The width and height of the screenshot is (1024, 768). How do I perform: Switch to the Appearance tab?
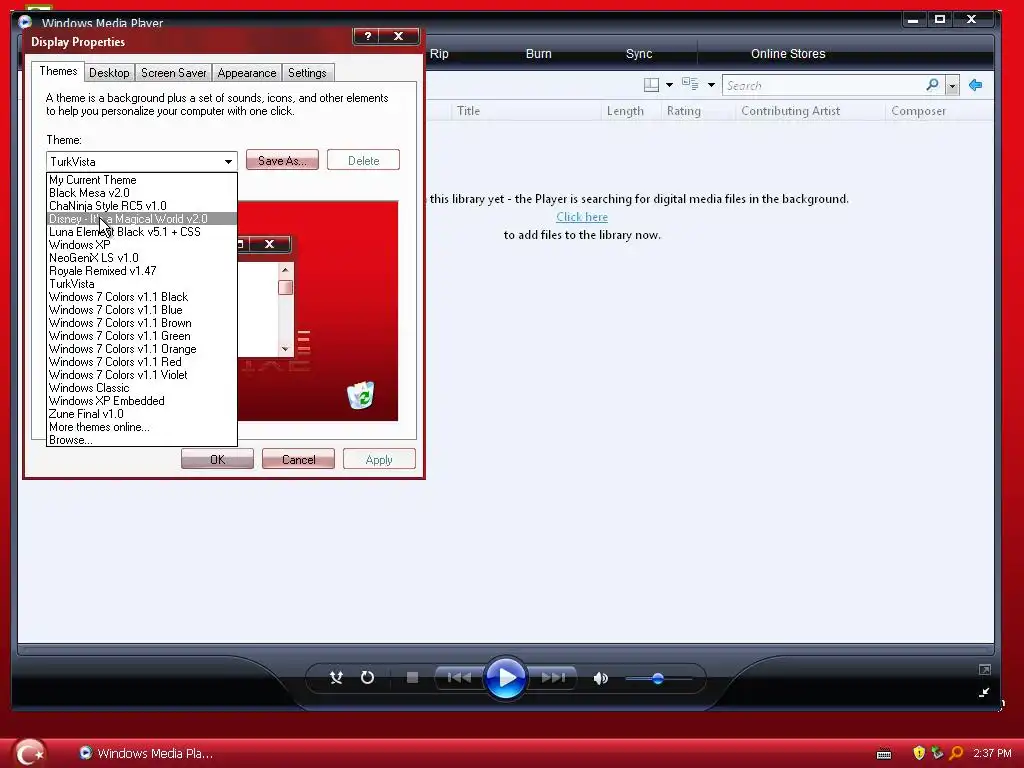pyautogui.click(x=247, y=72)
